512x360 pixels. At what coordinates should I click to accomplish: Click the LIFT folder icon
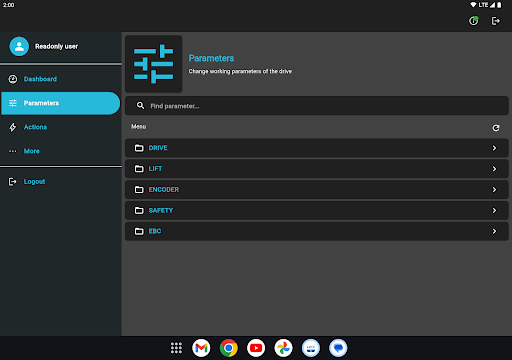[139, 169]
